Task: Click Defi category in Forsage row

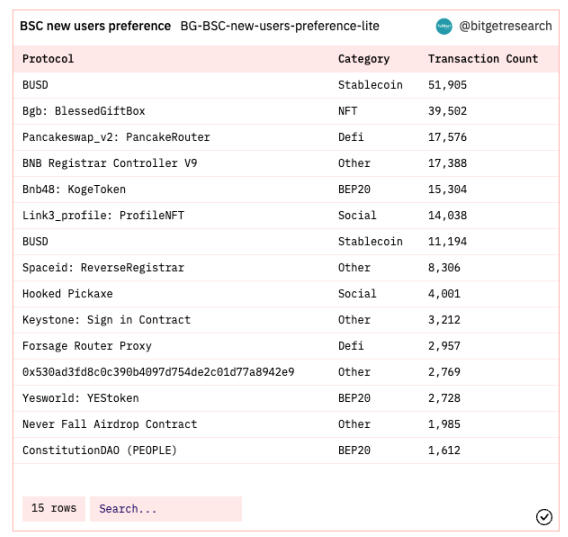Action: (351, 346)
